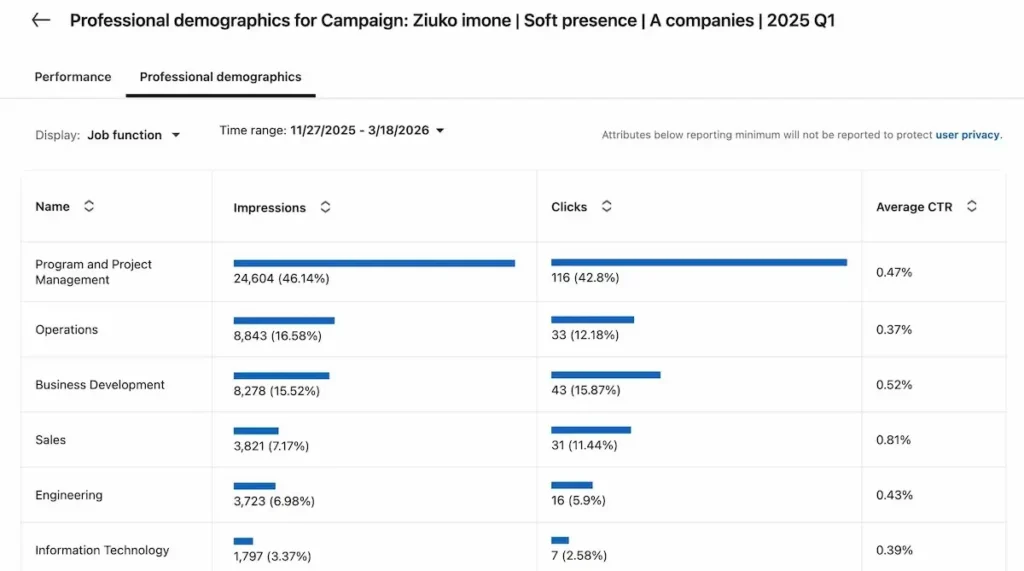Image resolution: width=1024 pixels, height=571 pixels.
Task: Click the Impressions column header text
Action: [x=269, y=208]
